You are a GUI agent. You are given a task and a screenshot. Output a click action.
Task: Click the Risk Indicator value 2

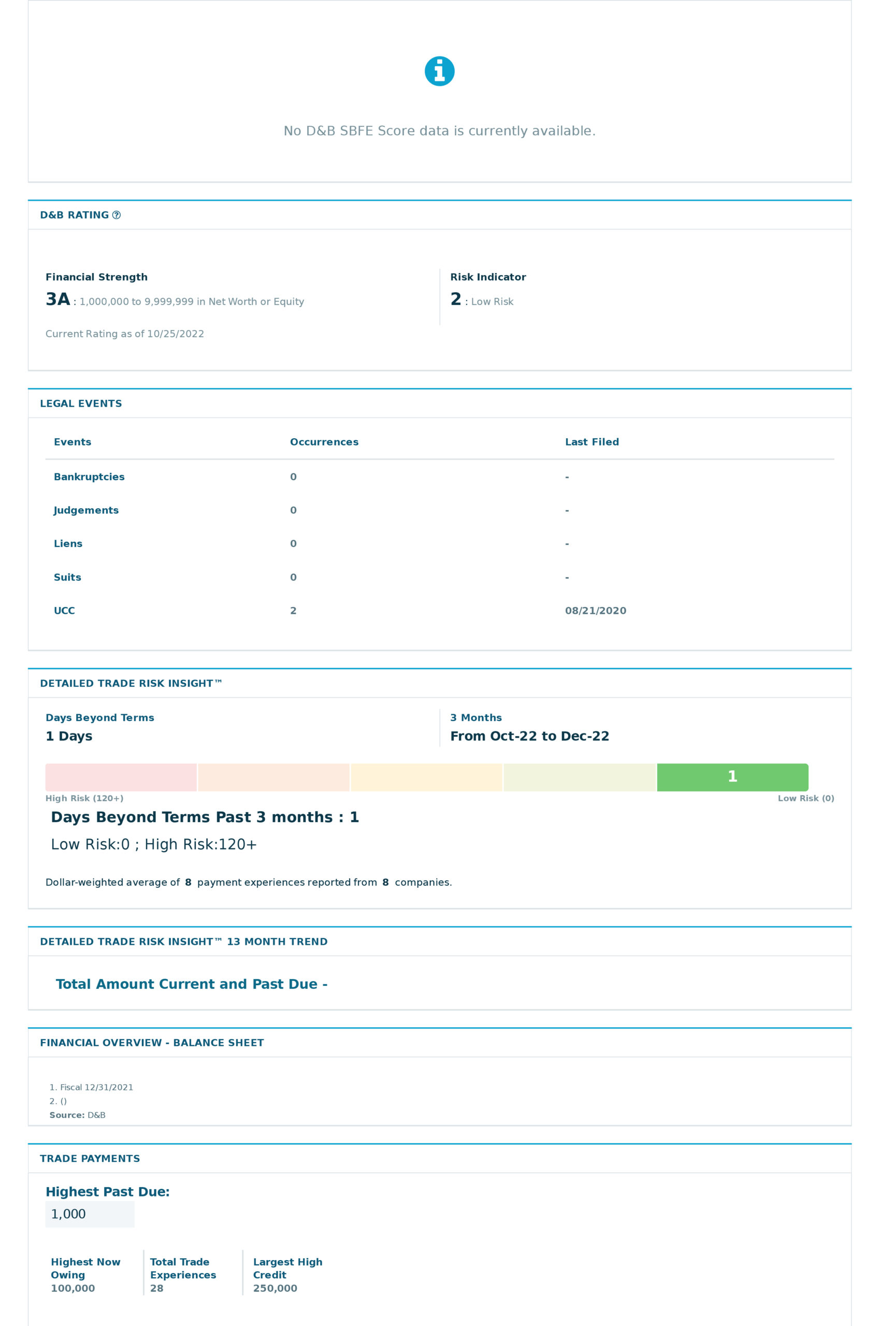(456, 299)
